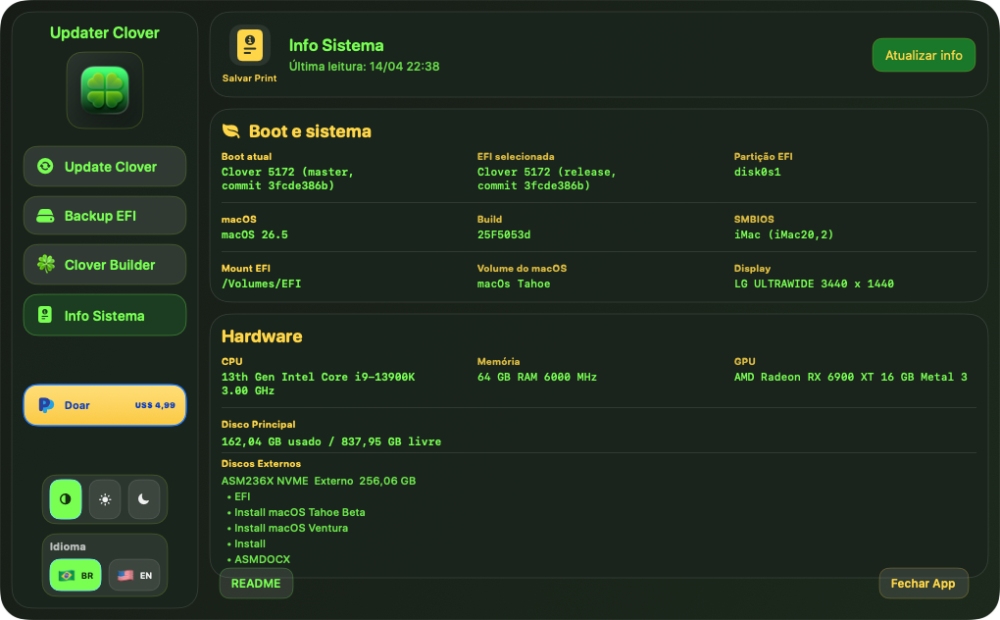Screen dimensions: 1000x620
Task: Select the automatic contrast theme mode
Action: pyautogui.click(x=66, y=499)
